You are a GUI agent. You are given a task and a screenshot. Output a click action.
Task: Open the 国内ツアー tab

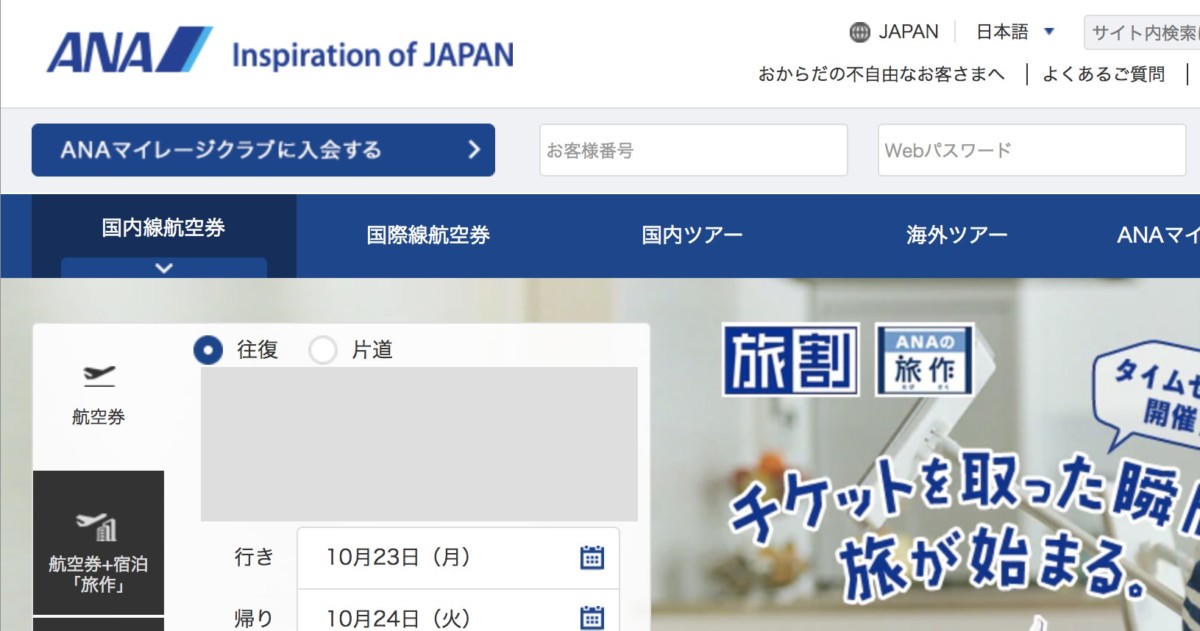point(692,236)
